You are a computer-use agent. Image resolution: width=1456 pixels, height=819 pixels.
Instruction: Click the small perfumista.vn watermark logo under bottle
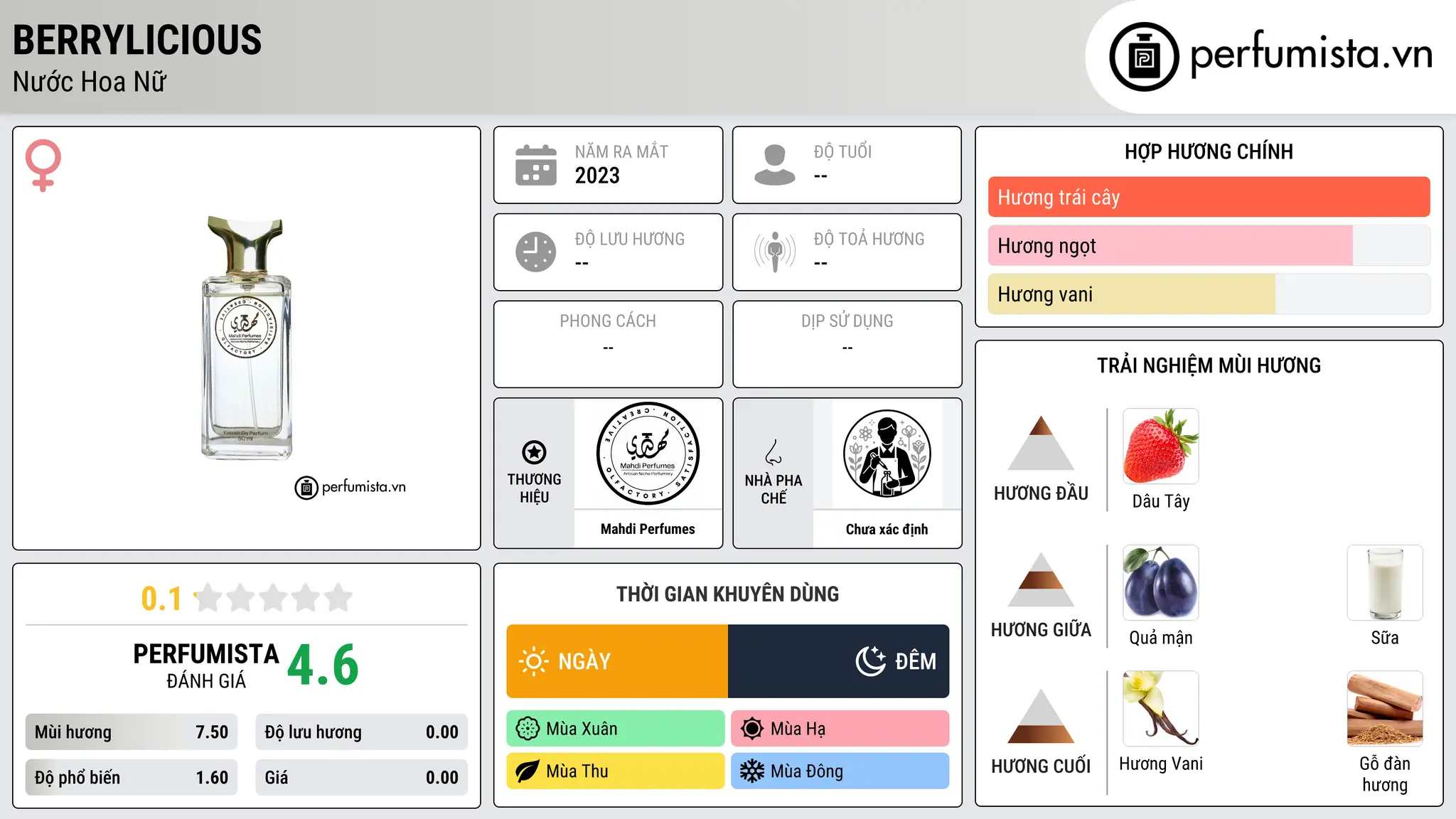[350, 488]
